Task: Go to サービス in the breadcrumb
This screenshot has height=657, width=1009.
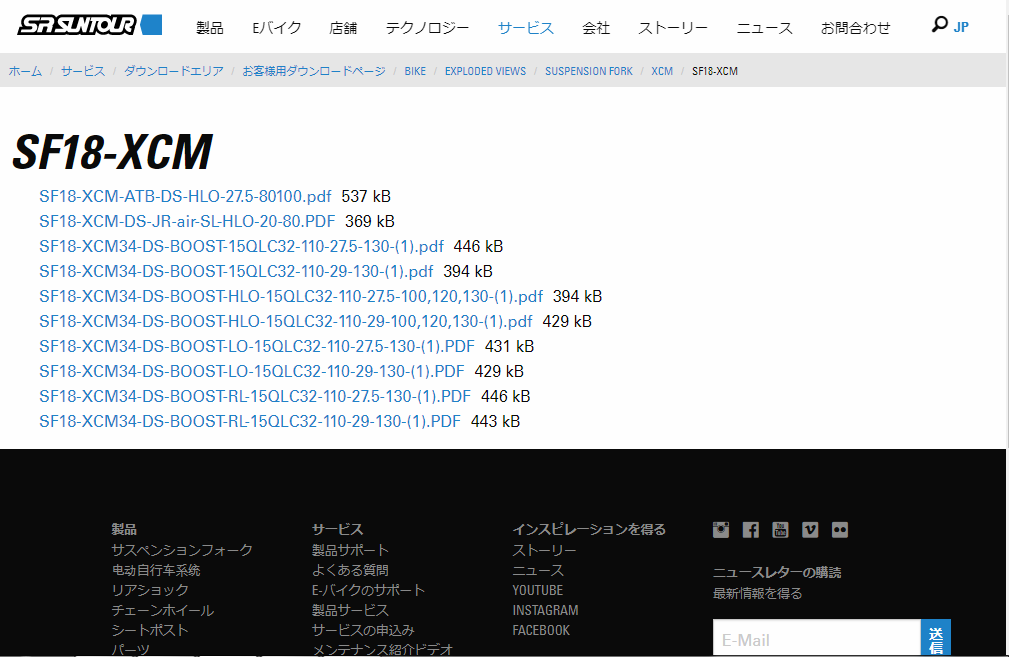Action: (83, 71)
